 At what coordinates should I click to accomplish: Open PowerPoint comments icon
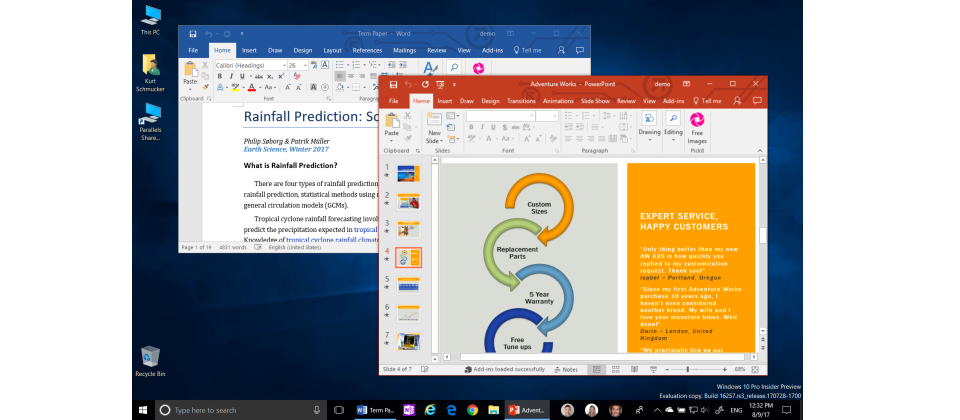[x=757, y=100]
